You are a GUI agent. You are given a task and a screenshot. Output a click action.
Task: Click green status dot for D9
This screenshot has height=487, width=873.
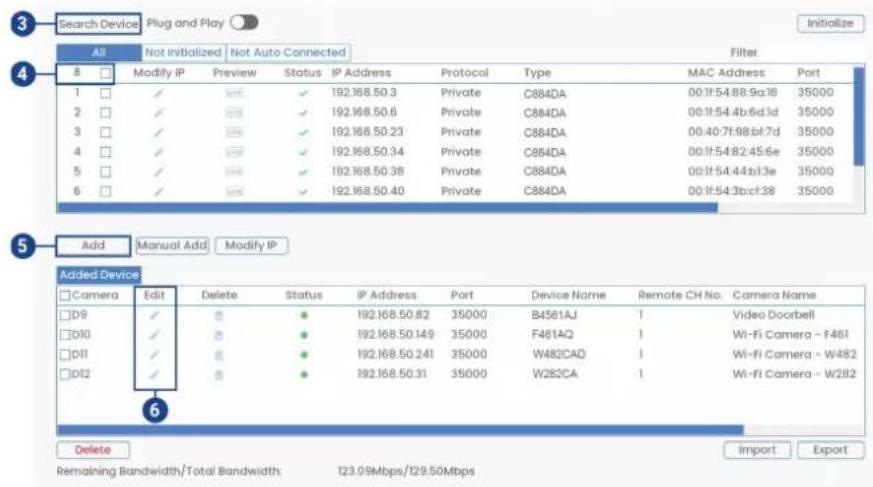[304, 316]
